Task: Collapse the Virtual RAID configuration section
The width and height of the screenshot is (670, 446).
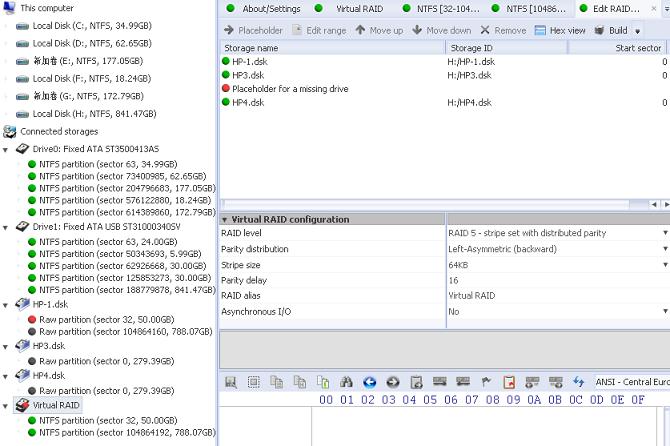Action: tap(225, 218)
